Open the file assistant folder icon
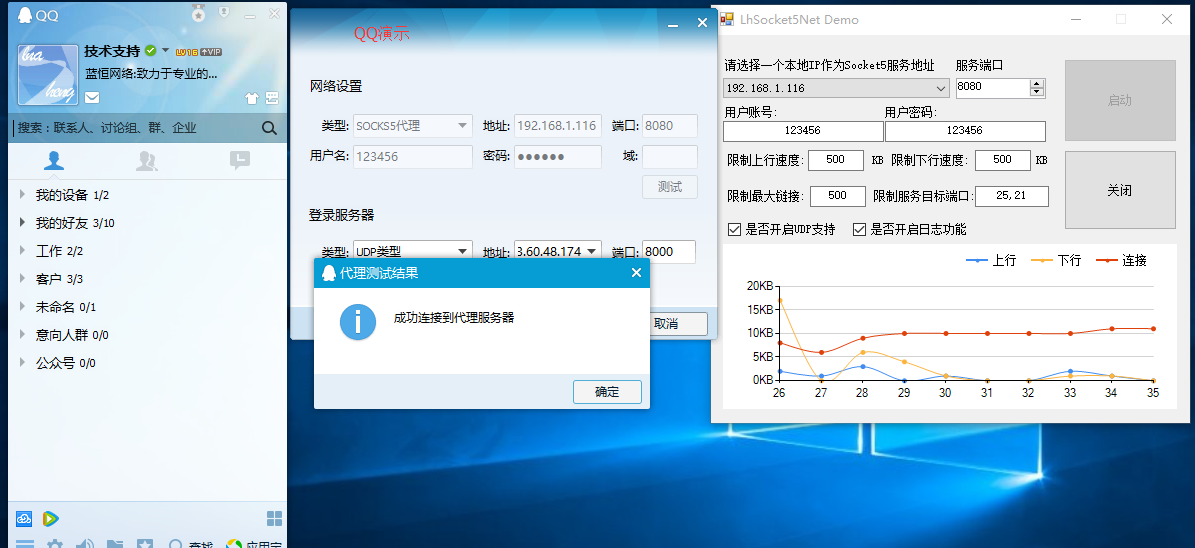 pyautogui.click(x=115, y=544)
